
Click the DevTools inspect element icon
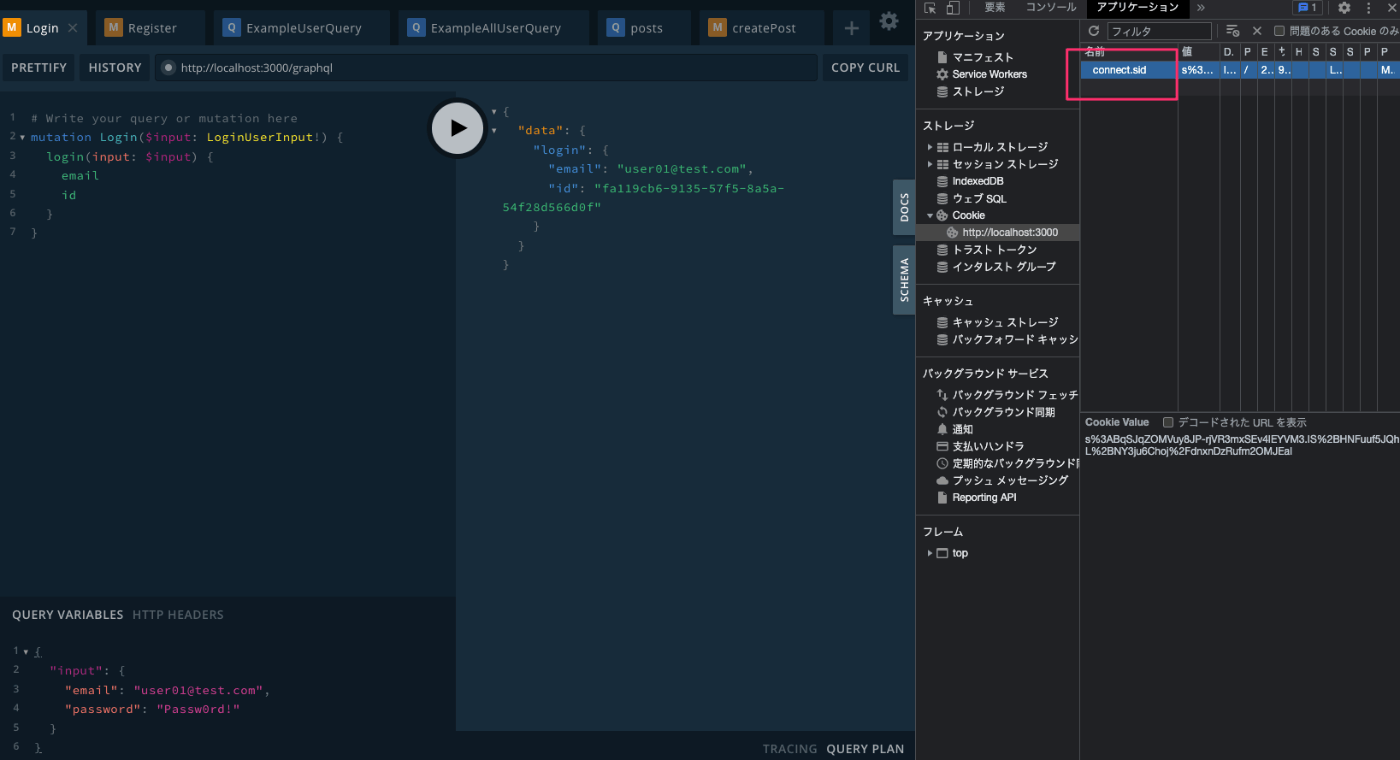(930, 8)
